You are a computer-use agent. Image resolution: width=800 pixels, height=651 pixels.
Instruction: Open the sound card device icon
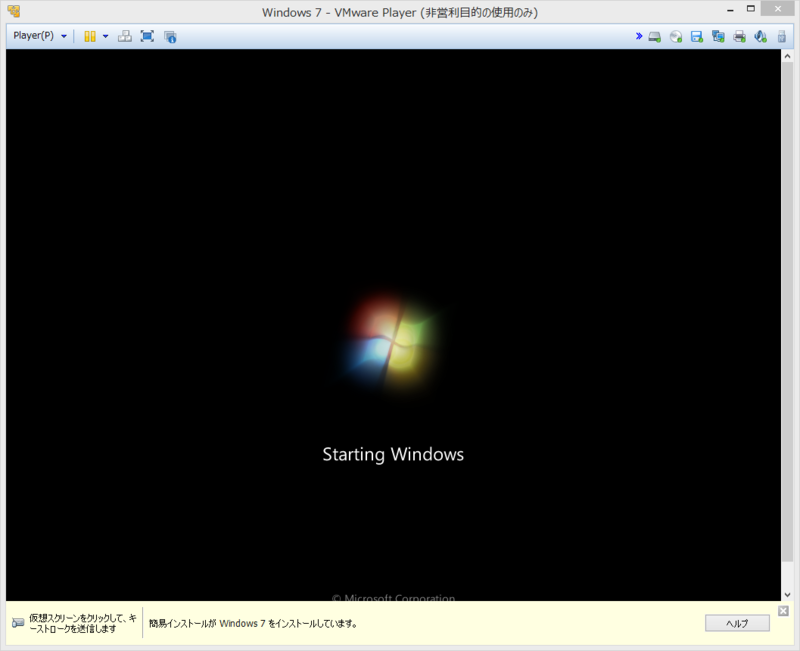tap(761, 36)
